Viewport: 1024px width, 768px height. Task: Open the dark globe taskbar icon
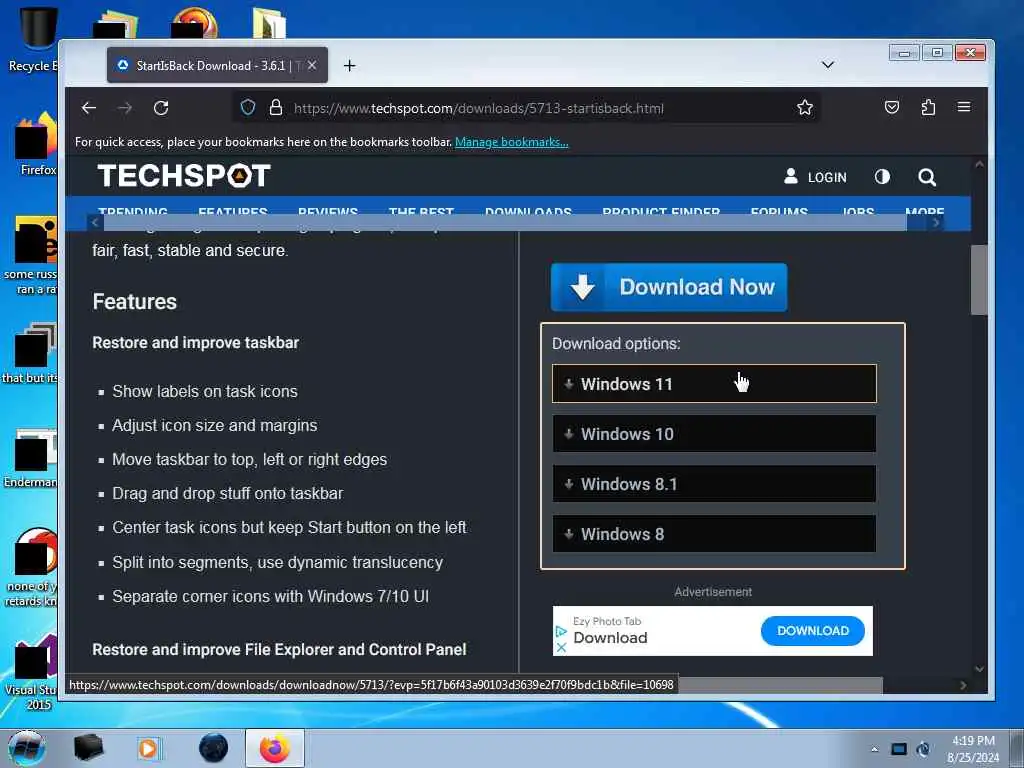(213, 748)
